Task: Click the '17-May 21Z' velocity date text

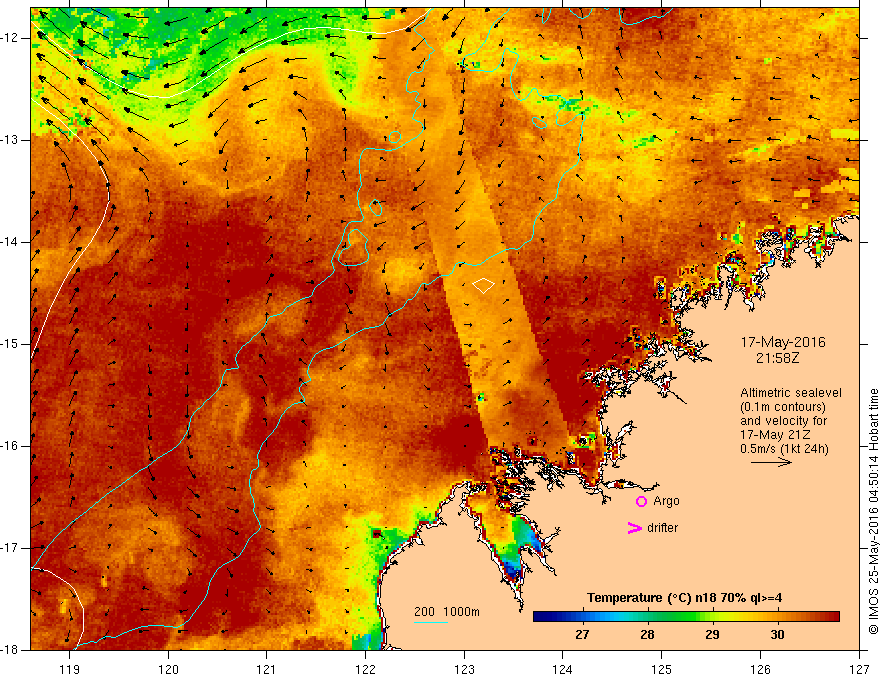Action: 774,435
